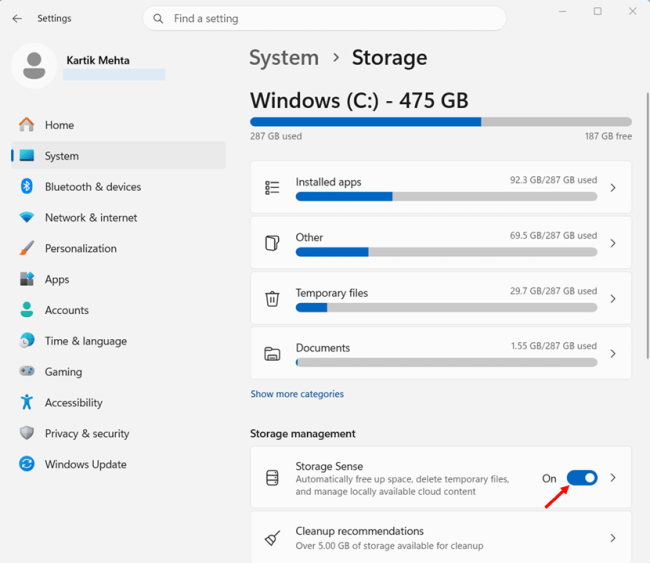
Task: Click the Temporary files trash icon
Action: coord(272,298)
